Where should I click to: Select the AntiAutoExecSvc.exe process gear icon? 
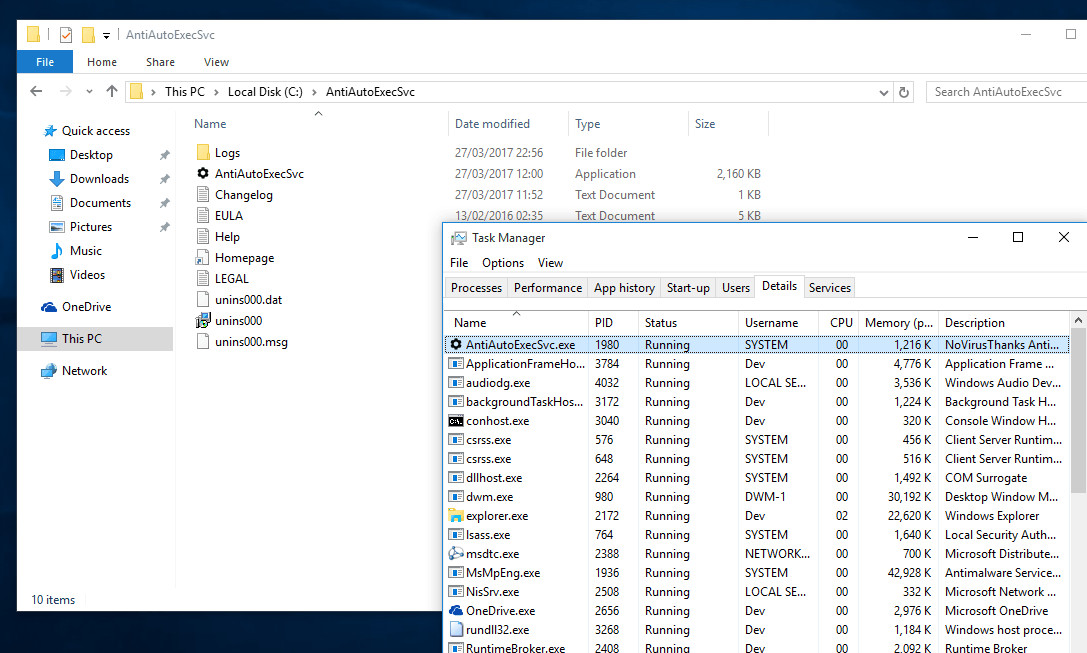click(x=455, y=345)
